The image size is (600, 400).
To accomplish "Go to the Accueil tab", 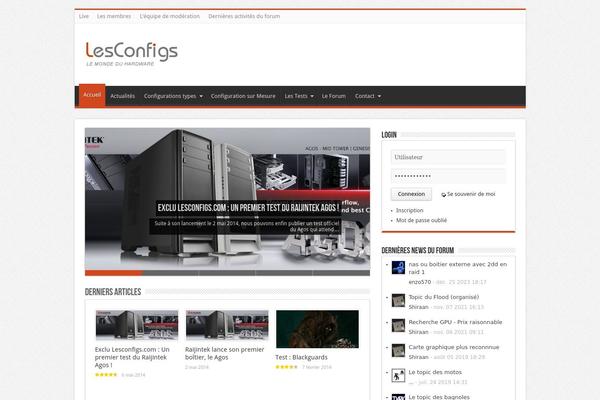I will pos(92,95).
